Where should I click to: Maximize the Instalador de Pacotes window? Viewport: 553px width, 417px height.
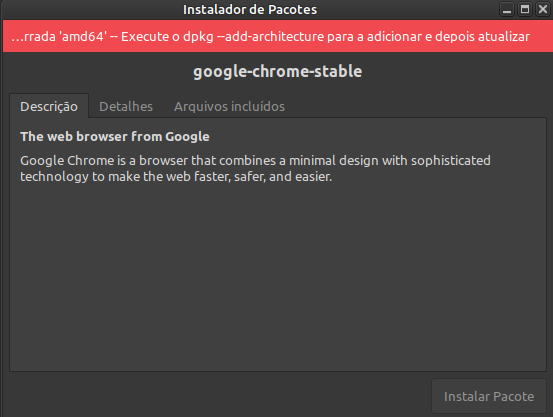[x=525, y=10]
